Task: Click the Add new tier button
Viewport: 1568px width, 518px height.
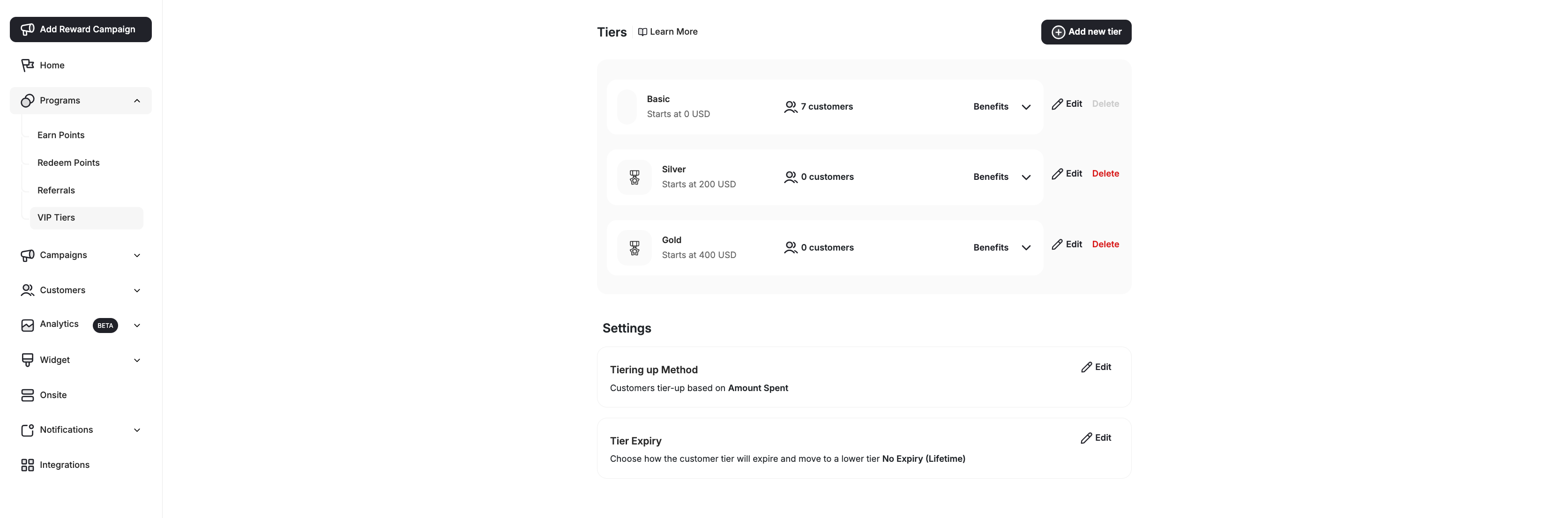Action: pos(1086,32)
